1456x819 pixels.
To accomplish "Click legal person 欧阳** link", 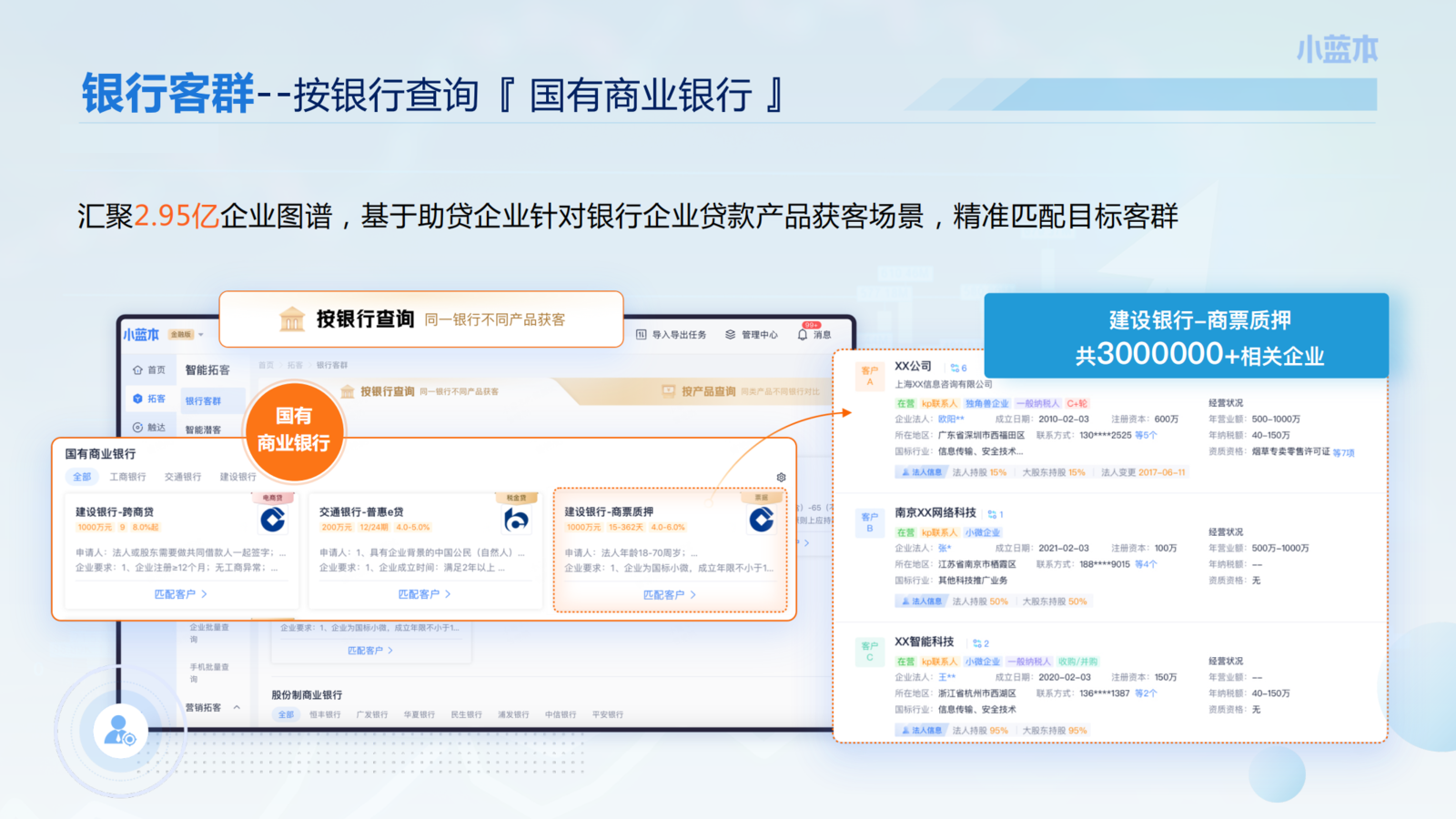I will tap(951, 420).
